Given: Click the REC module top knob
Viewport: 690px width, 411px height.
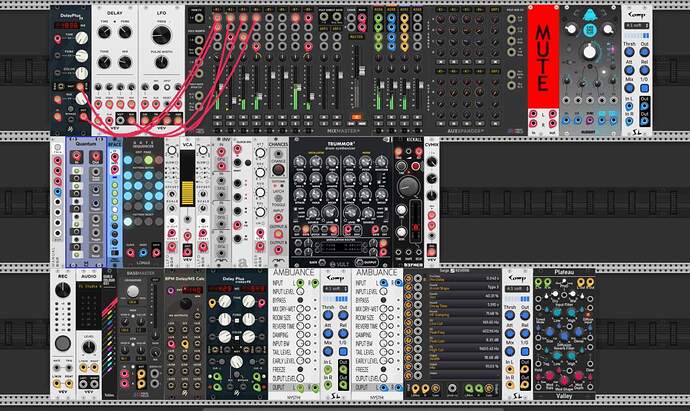Looking at the screenshot, I should coord(63,289).
